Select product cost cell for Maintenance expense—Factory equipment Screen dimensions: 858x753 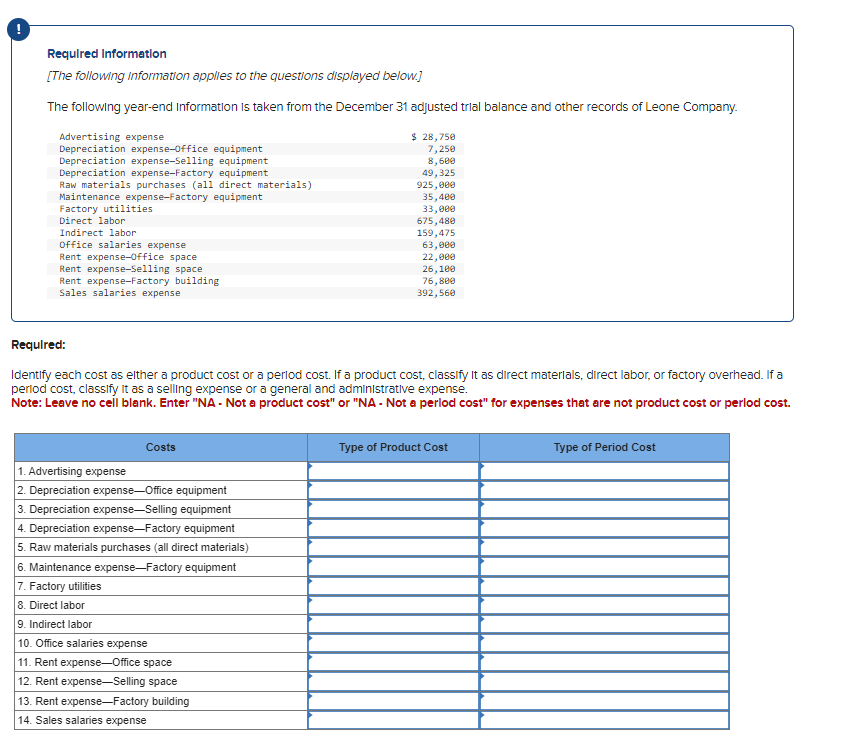(x=393, y=567)
